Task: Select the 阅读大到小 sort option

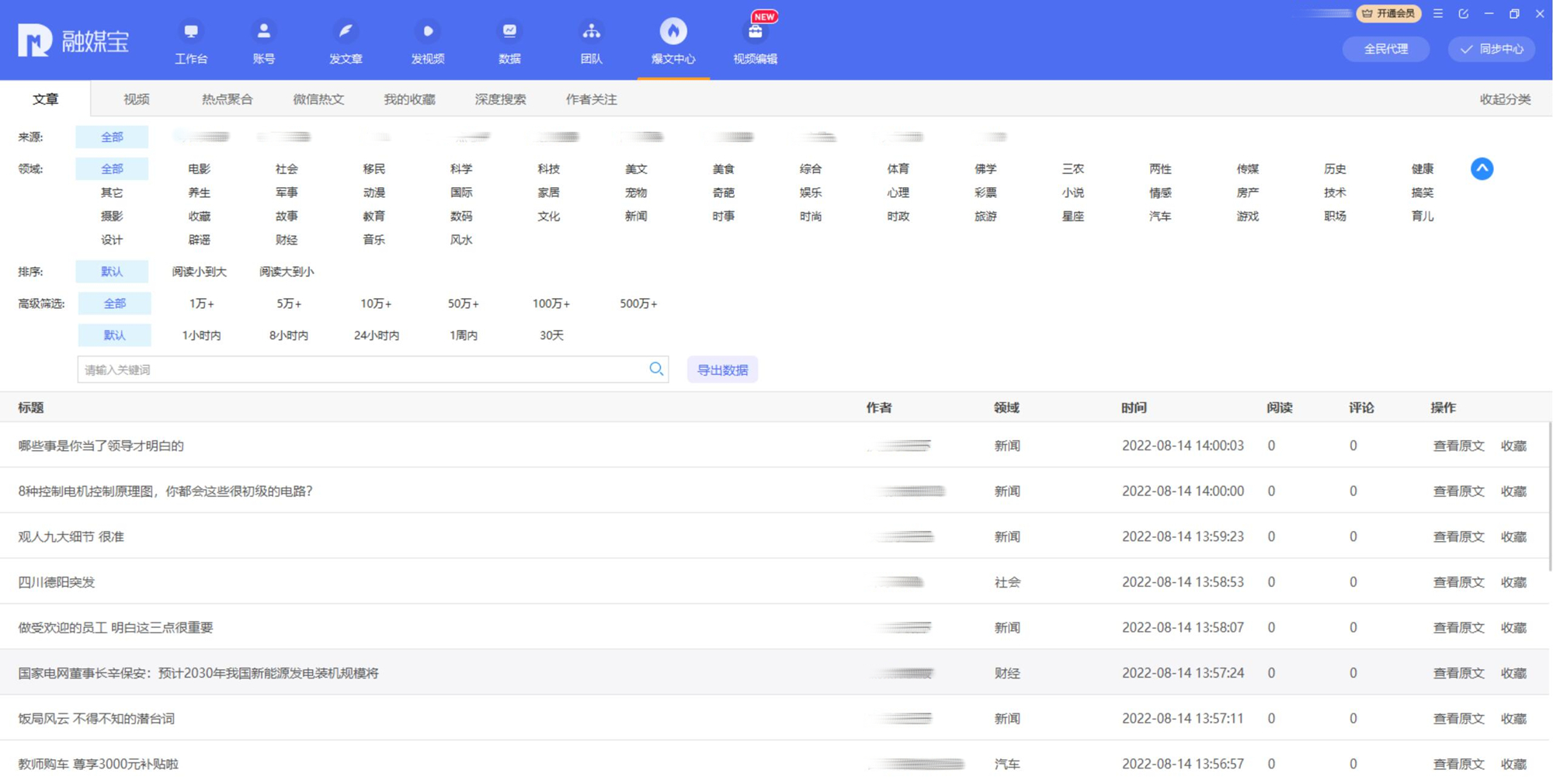Action: [x=287, y=272]
